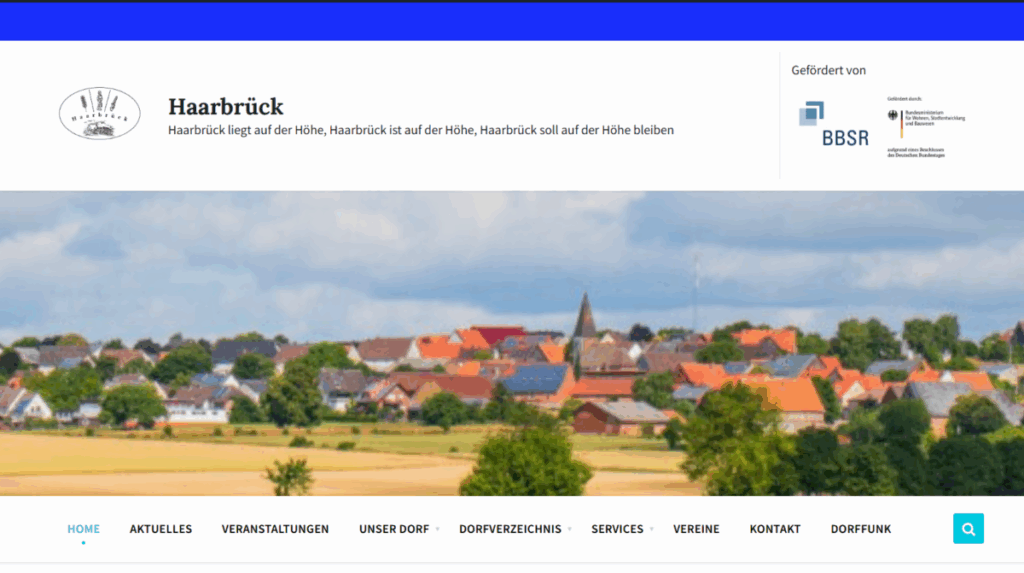Click the oval Haarbrück village logo

click(x=99, y=113)
